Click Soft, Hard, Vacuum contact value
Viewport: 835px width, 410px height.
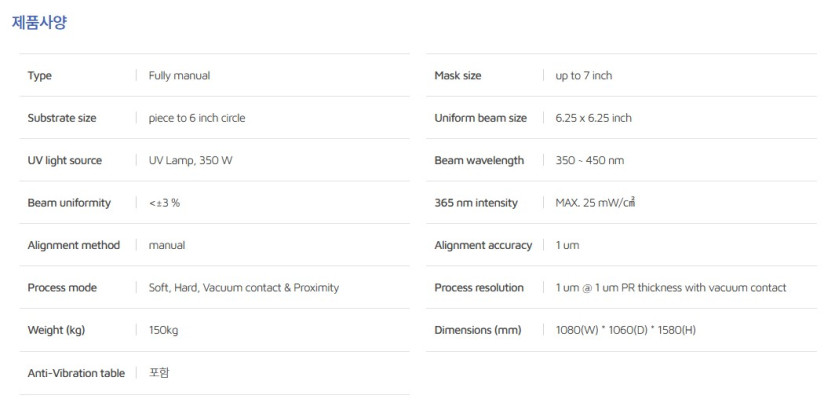click(244, 288)
